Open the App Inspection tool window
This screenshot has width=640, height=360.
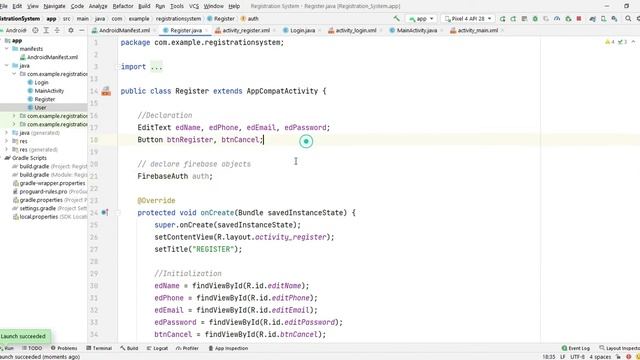(228, 348)
